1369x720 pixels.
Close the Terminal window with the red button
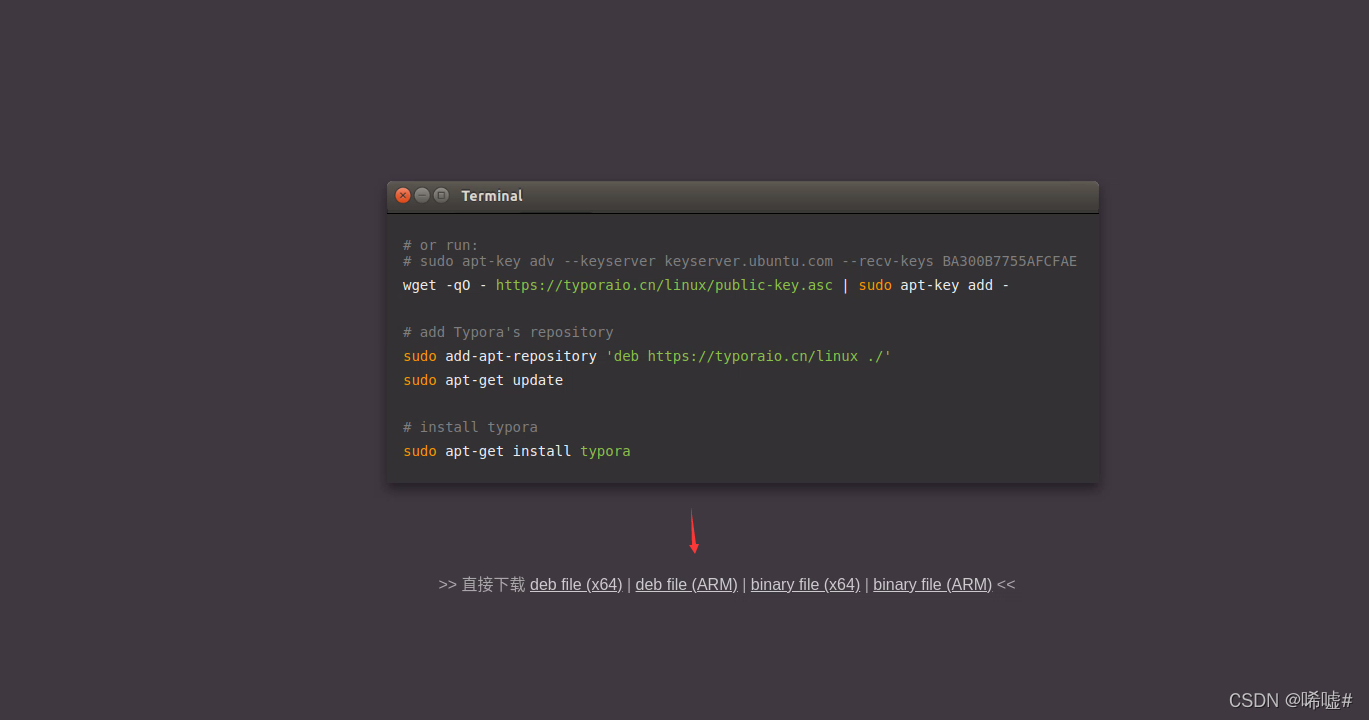tap(403, 196)
